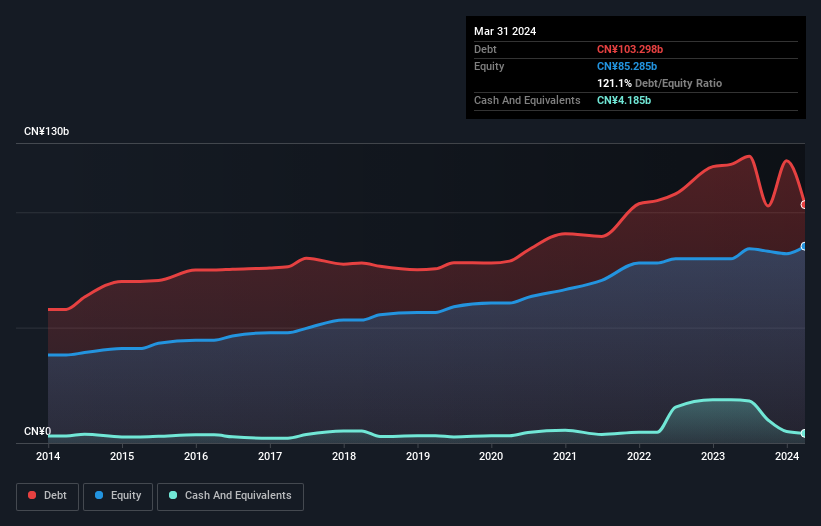This screenshot has width=821, height=526.
Task: Click the teal Cash legend dot
Action: [x=173, y=495]
